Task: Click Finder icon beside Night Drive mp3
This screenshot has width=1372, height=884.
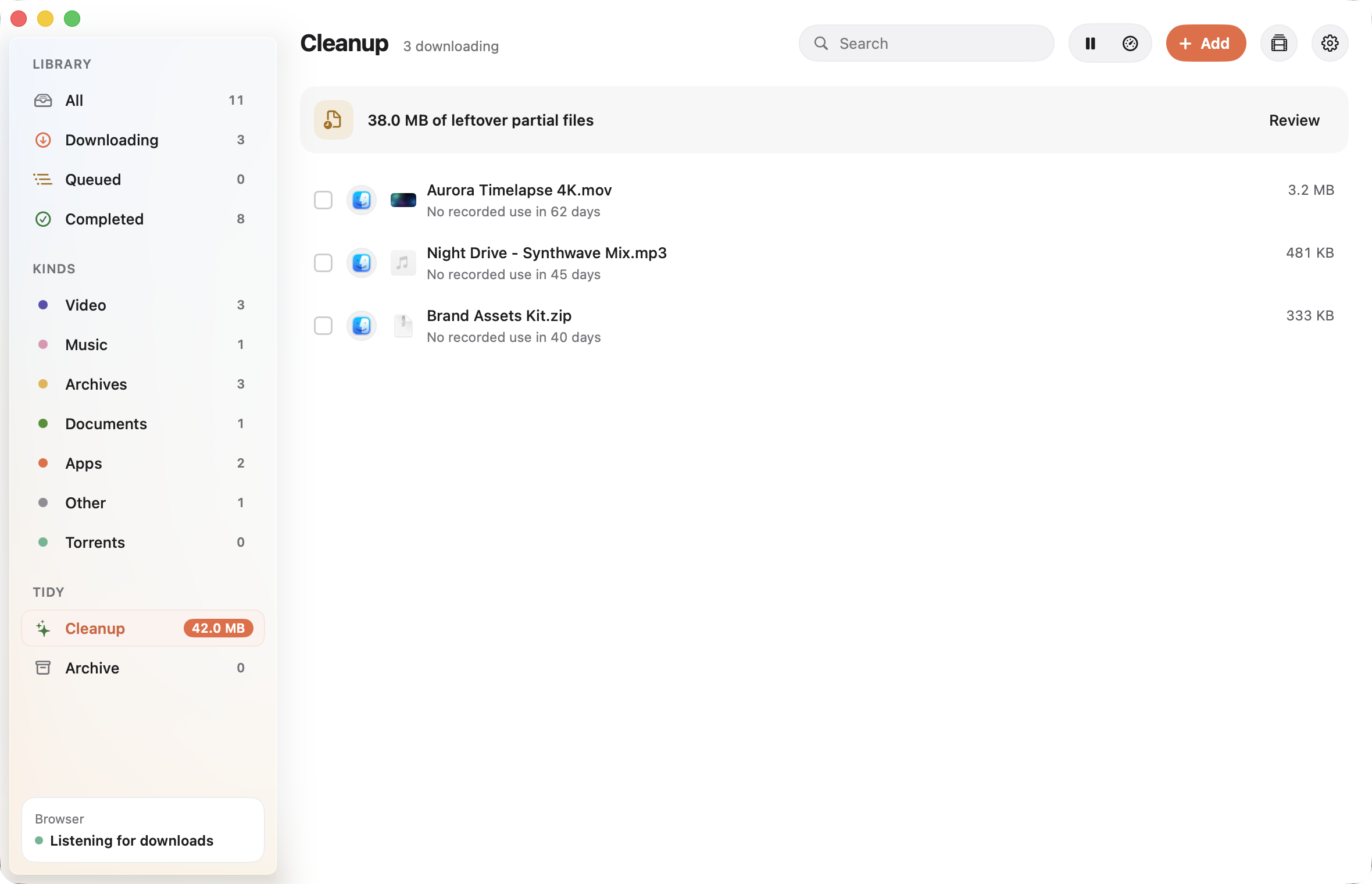Action: click(x=362, y=263)
